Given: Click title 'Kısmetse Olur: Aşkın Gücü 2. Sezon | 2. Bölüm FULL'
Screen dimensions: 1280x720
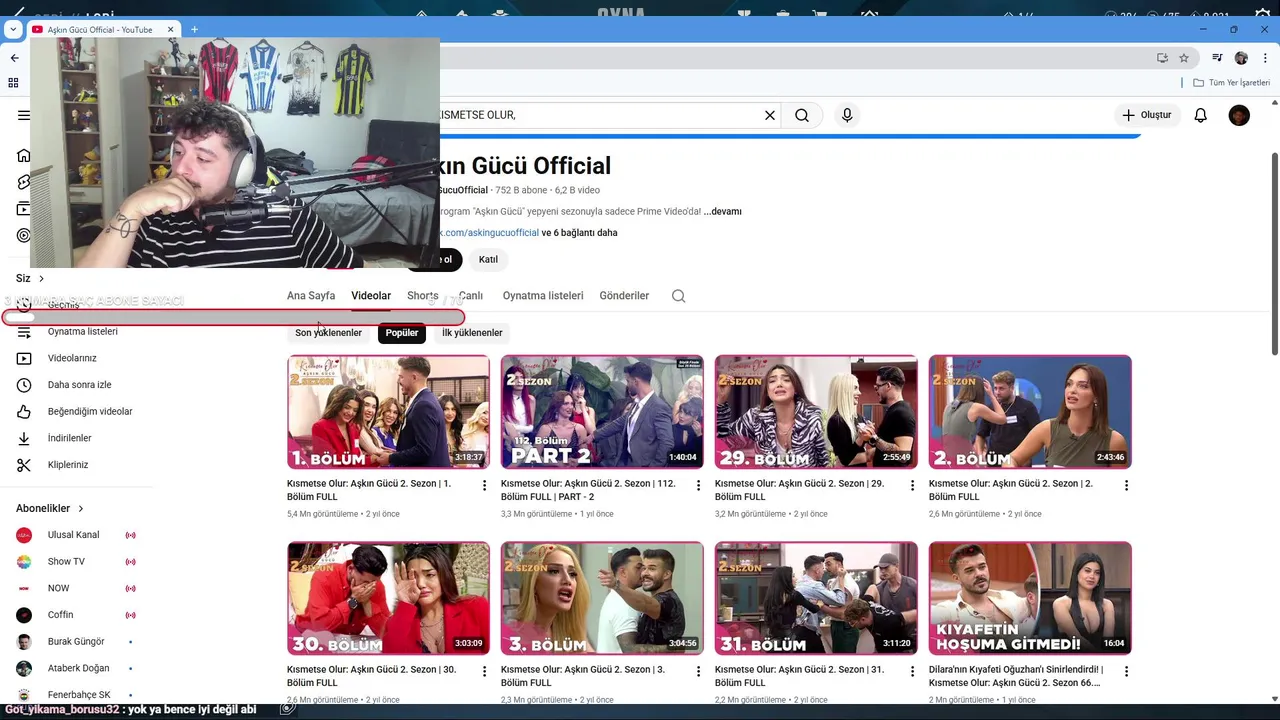Looking at the screenshot, I should pos(1011,490).
